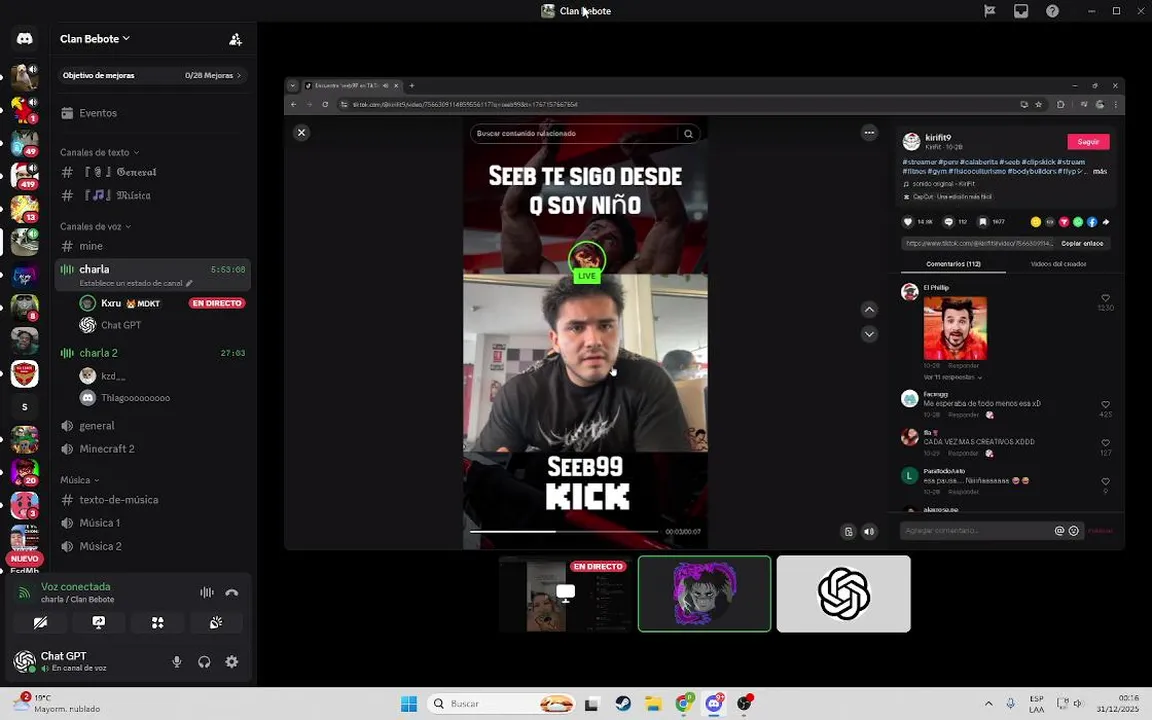The width and height of the screenshot is (1152, 720).
Task: Open texto-de-música channel
Action: coord(153,500)
